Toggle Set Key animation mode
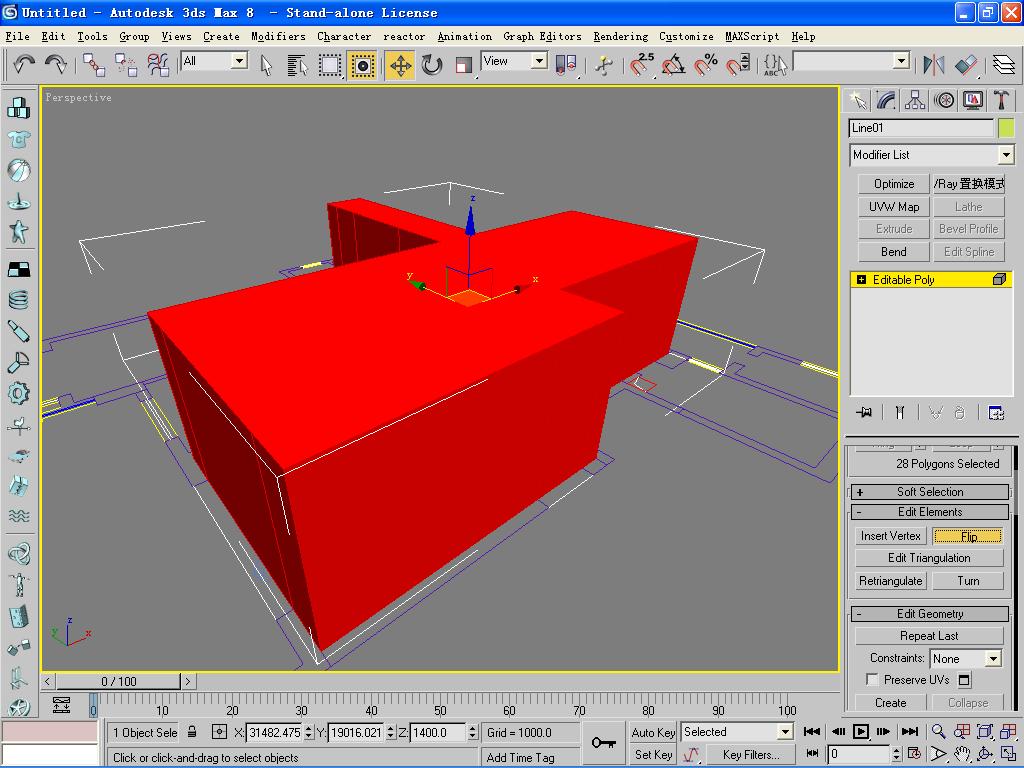The height and width of the screenshot is (768, 1024). click(x=653, y=754)
